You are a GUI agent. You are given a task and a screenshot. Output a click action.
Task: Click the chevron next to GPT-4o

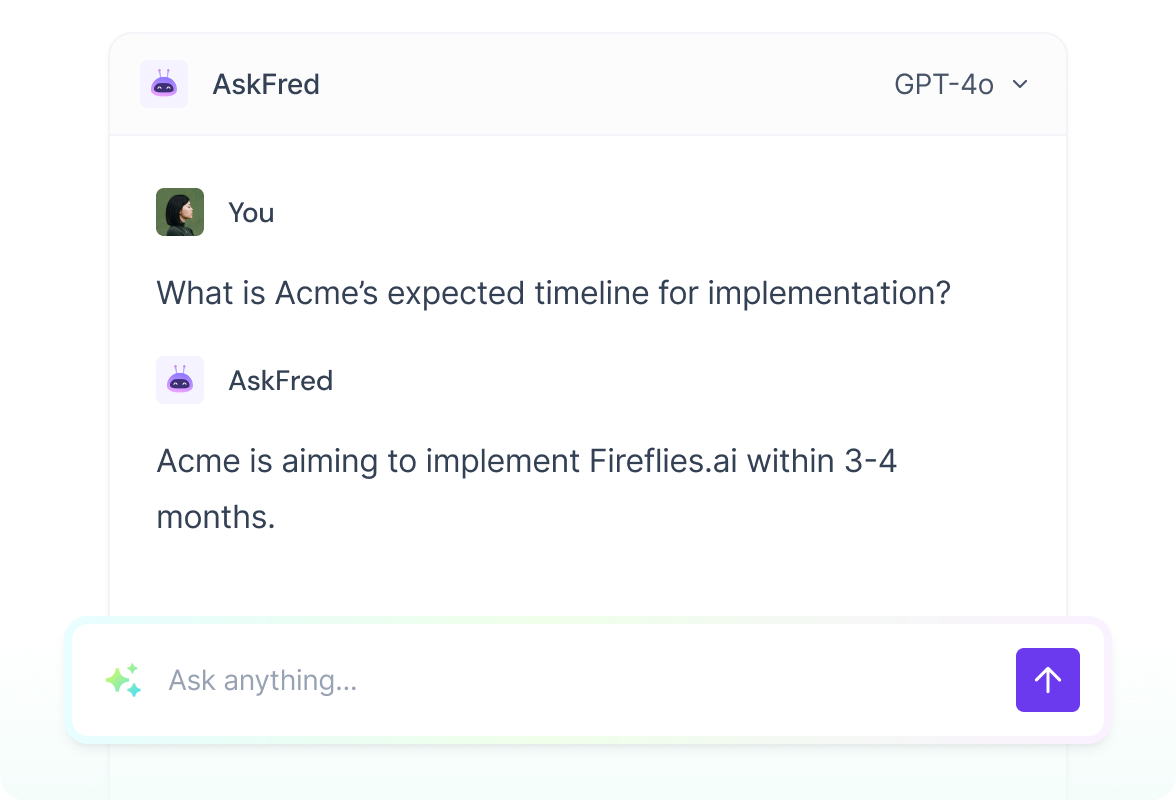coord(1020,85)
